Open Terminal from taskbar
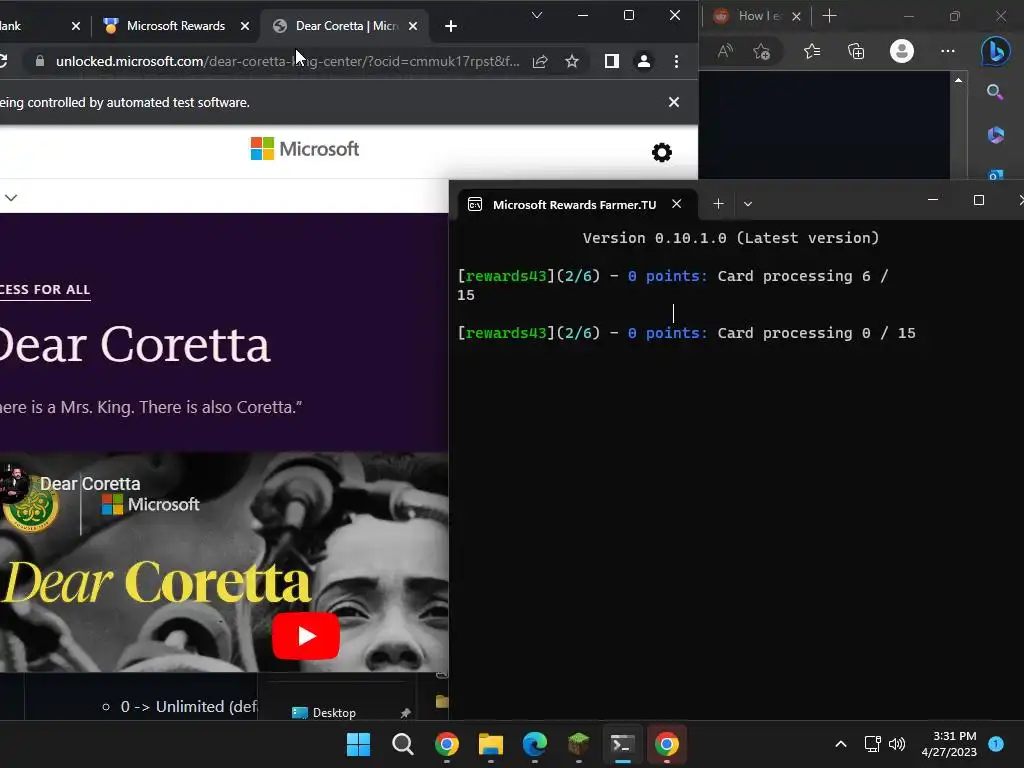This screenshot has width=1024, height=768. click(x=622, y=744)
